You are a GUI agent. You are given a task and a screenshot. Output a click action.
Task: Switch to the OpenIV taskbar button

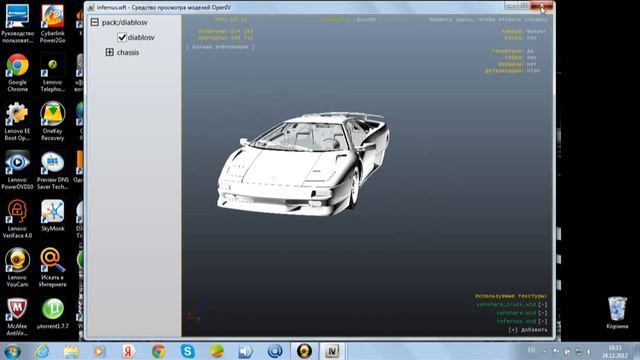pos(332,351)
